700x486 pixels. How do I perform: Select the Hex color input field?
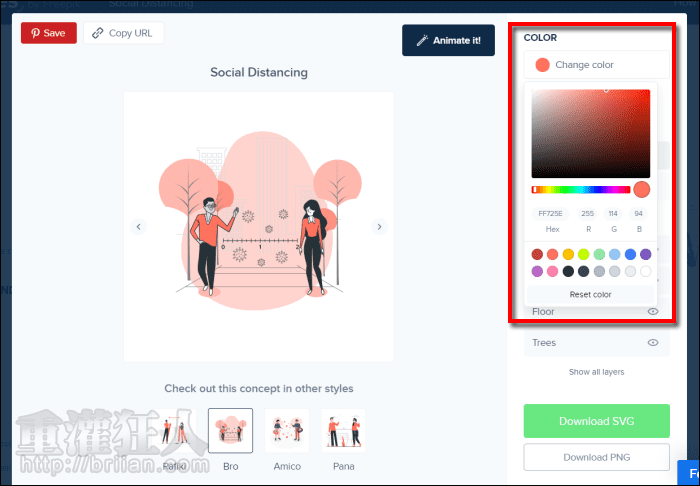pyautogui.click(x=551, y=214)
